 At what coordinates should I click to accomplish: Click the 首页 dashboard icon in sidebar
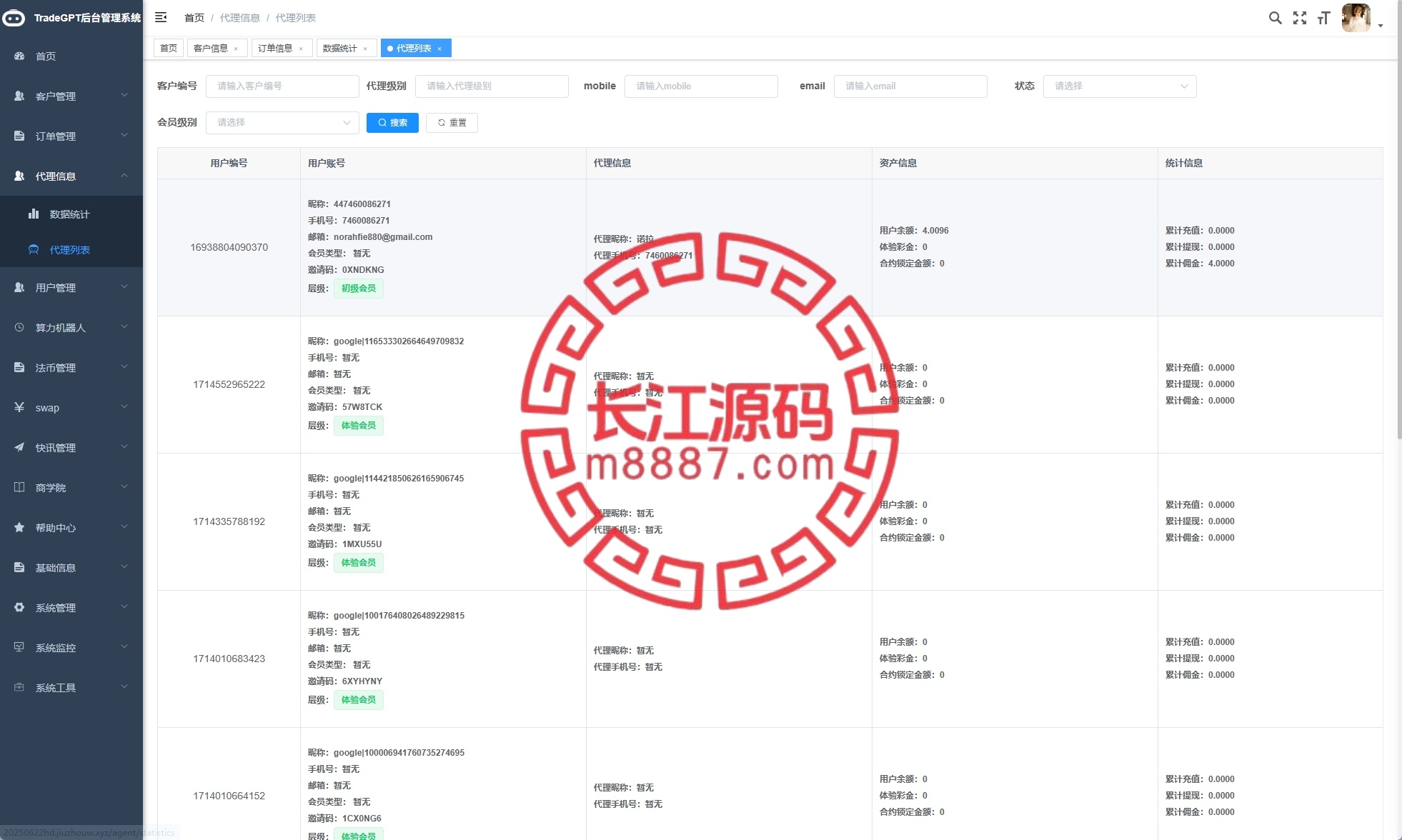pos(19,56)
